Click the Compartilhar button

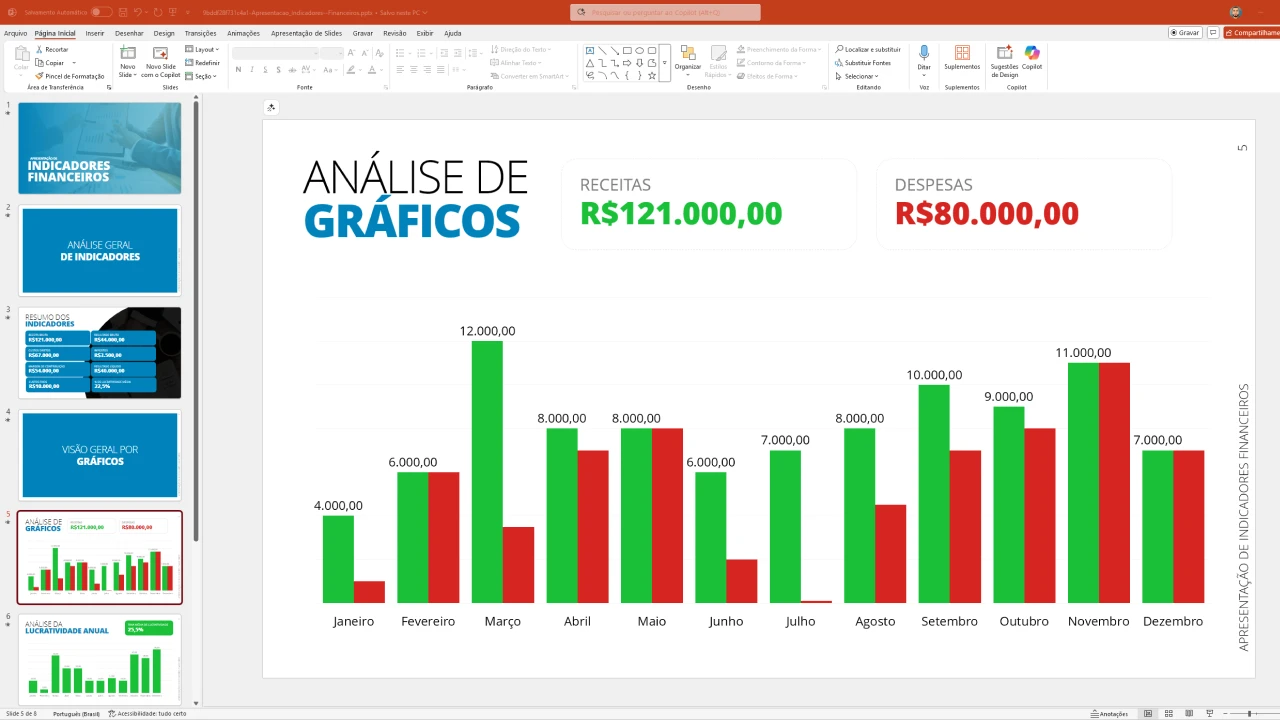click(x=1252, y=33)
